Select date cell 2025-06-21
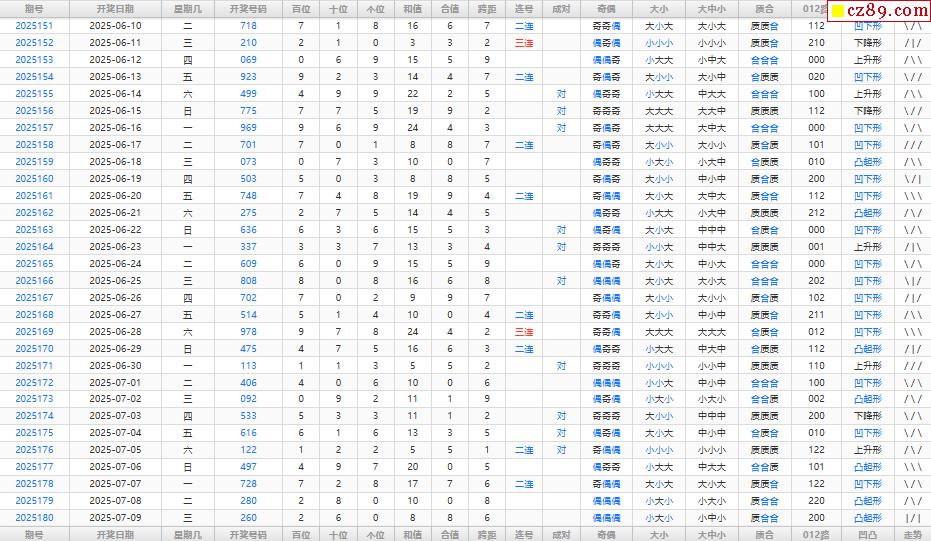Viewport: 931px width, 541px height. 115,213
